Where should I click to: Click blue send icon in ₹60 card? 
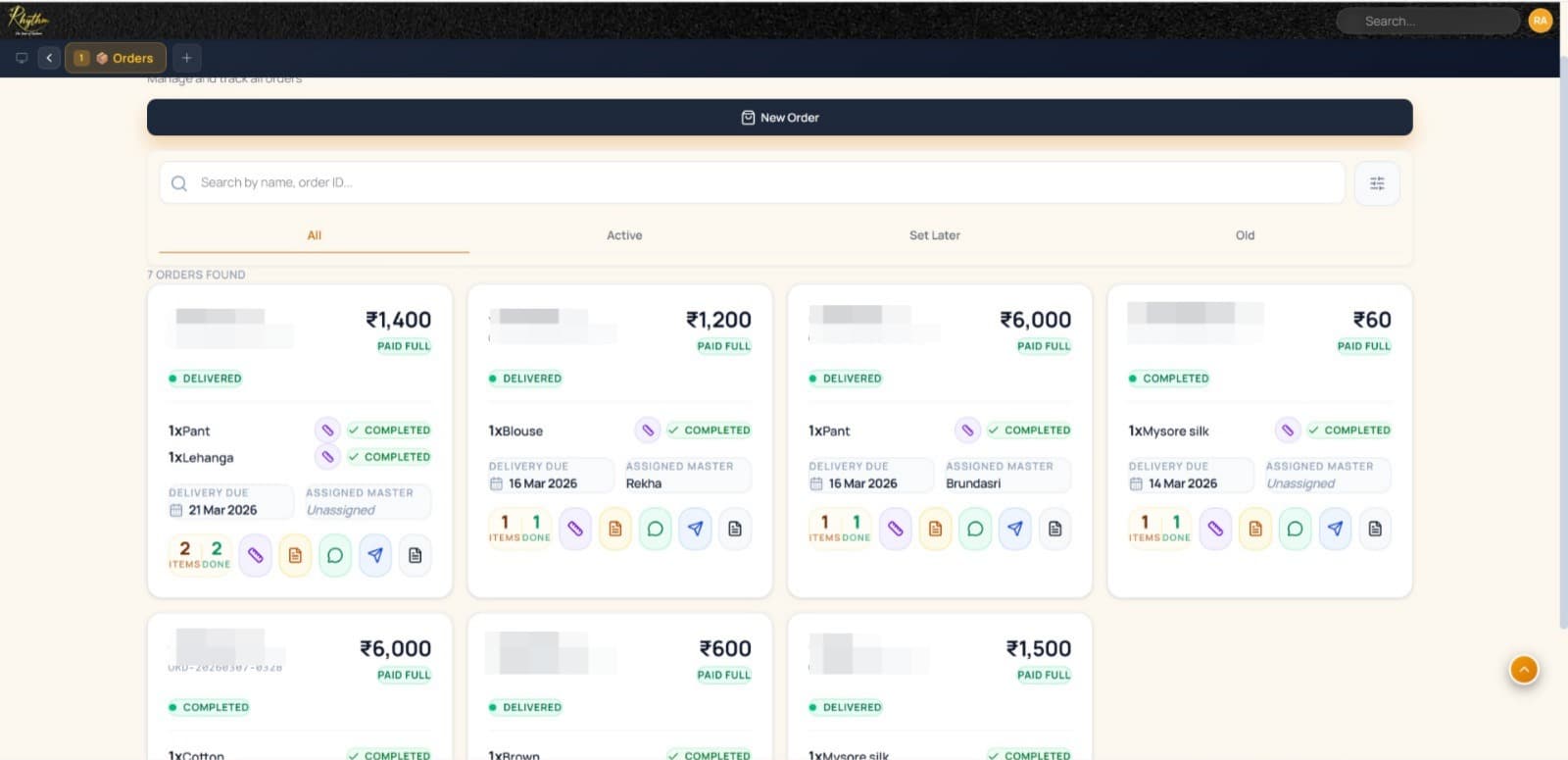click(1336, 530)
